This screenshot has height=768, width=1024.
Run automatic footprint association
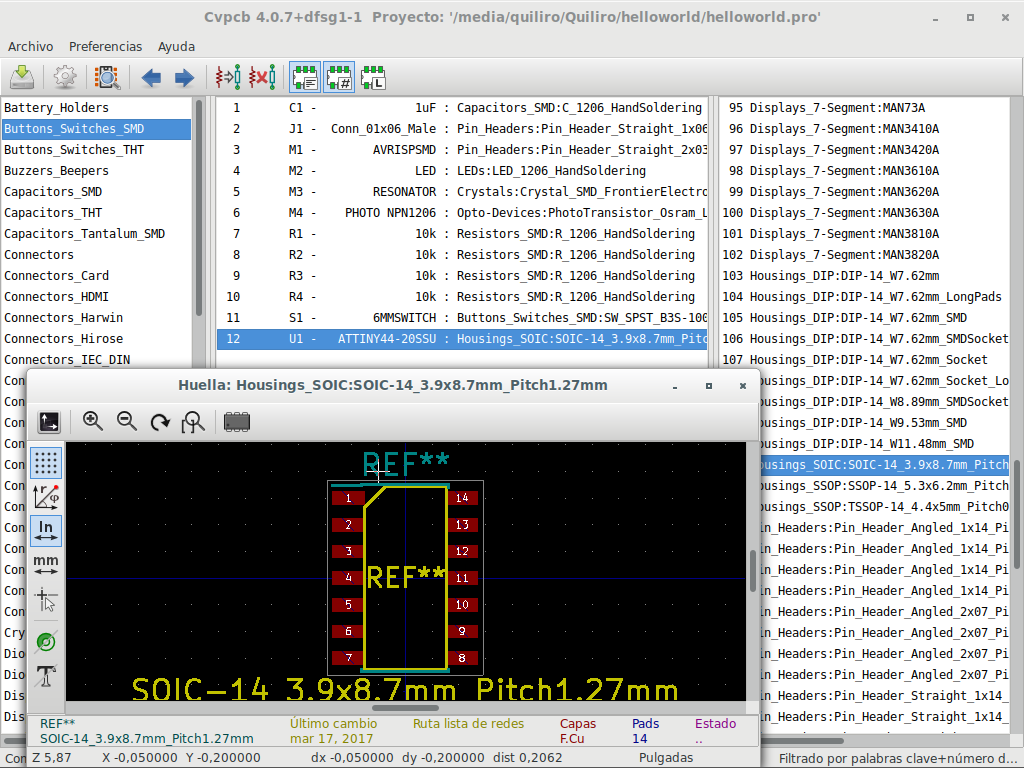pyautogui.click(x=228, y=77)
